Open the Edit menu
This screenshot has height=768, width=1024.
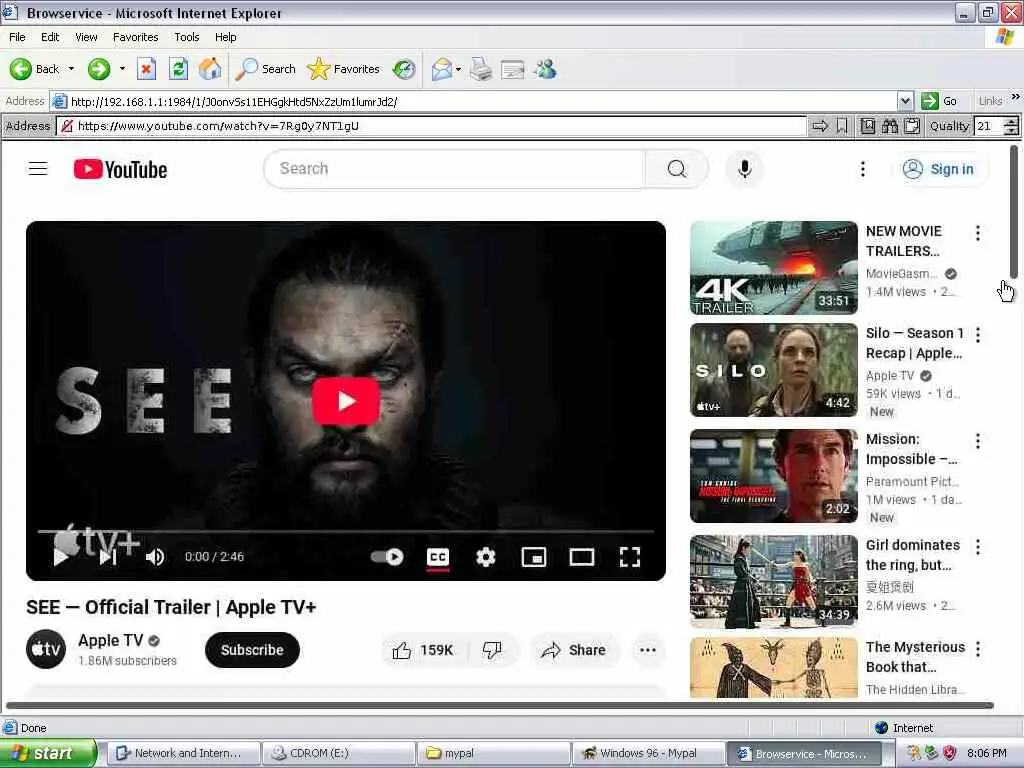(50, 37)
